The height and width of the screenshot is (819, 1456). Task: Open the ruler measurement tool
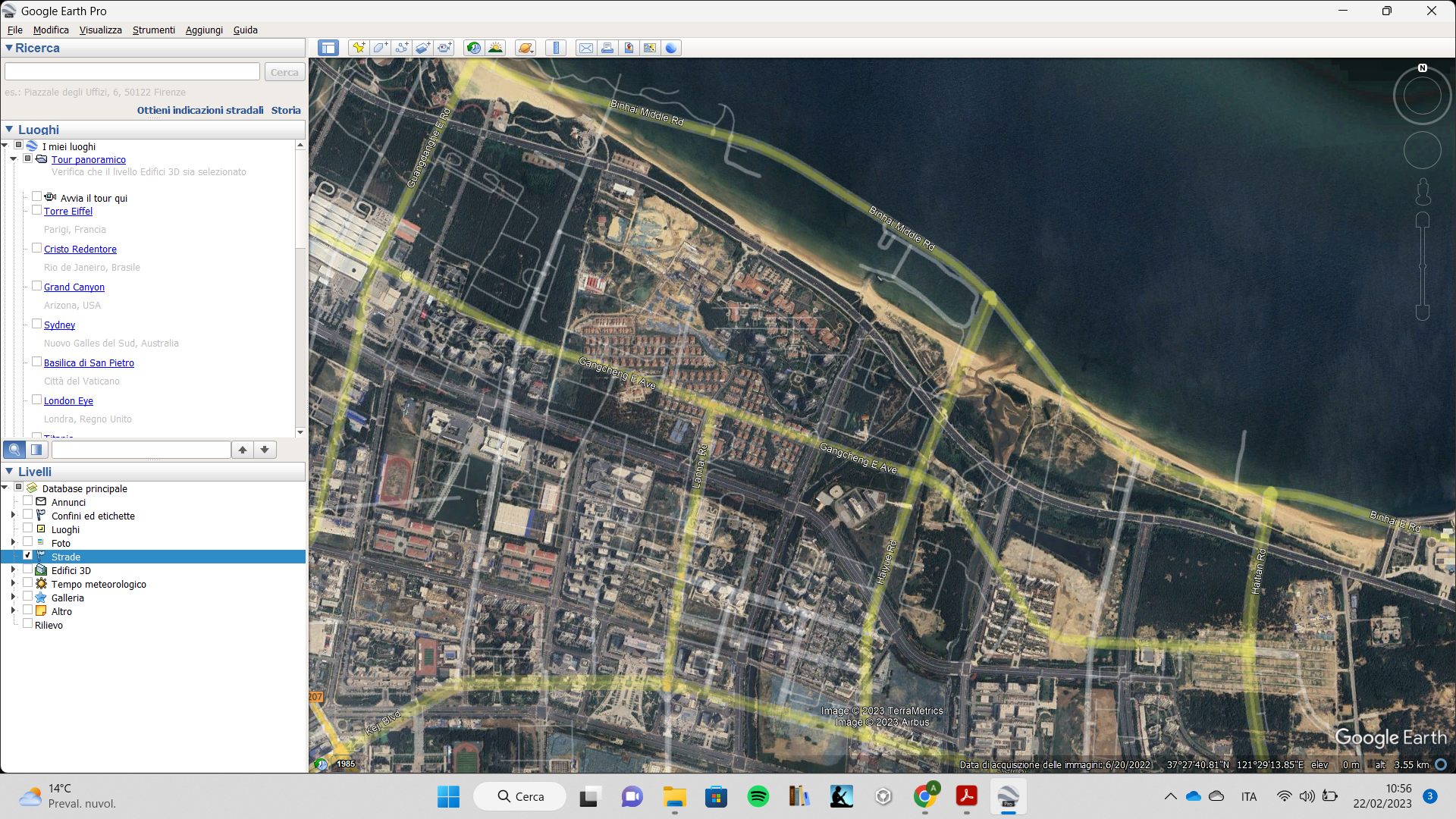tap(556, 48)
